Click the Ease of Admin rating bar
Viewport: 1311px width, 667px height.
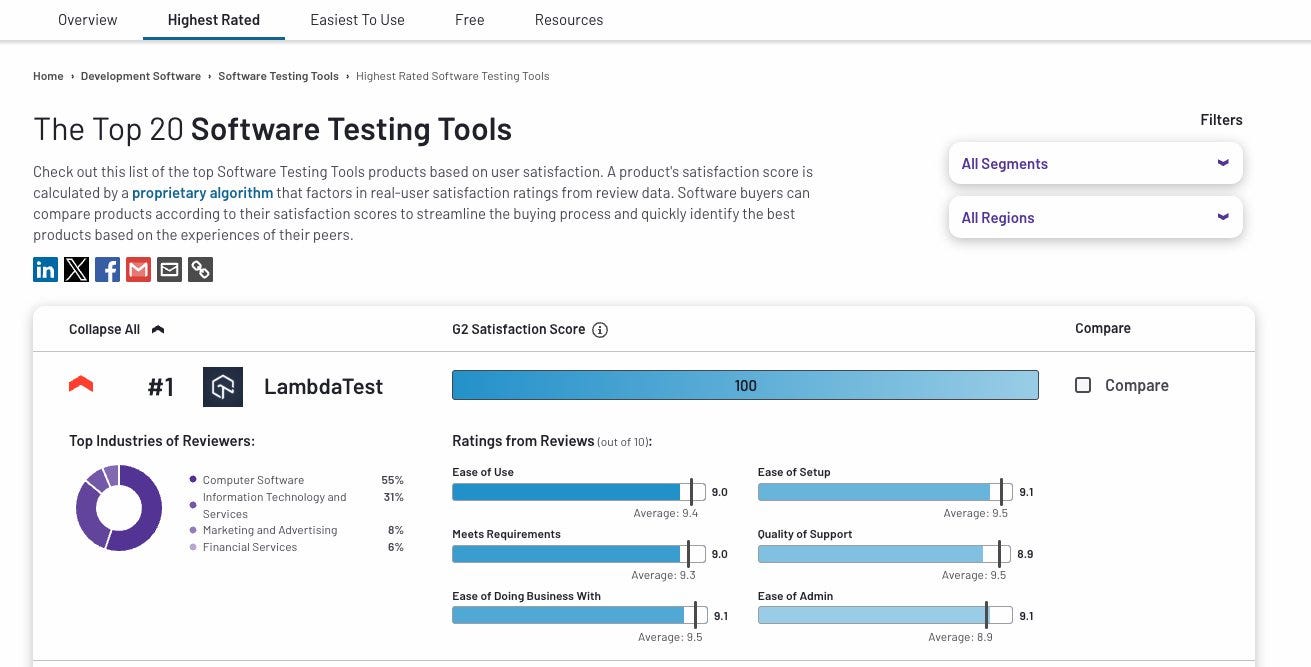pos(885,616)
